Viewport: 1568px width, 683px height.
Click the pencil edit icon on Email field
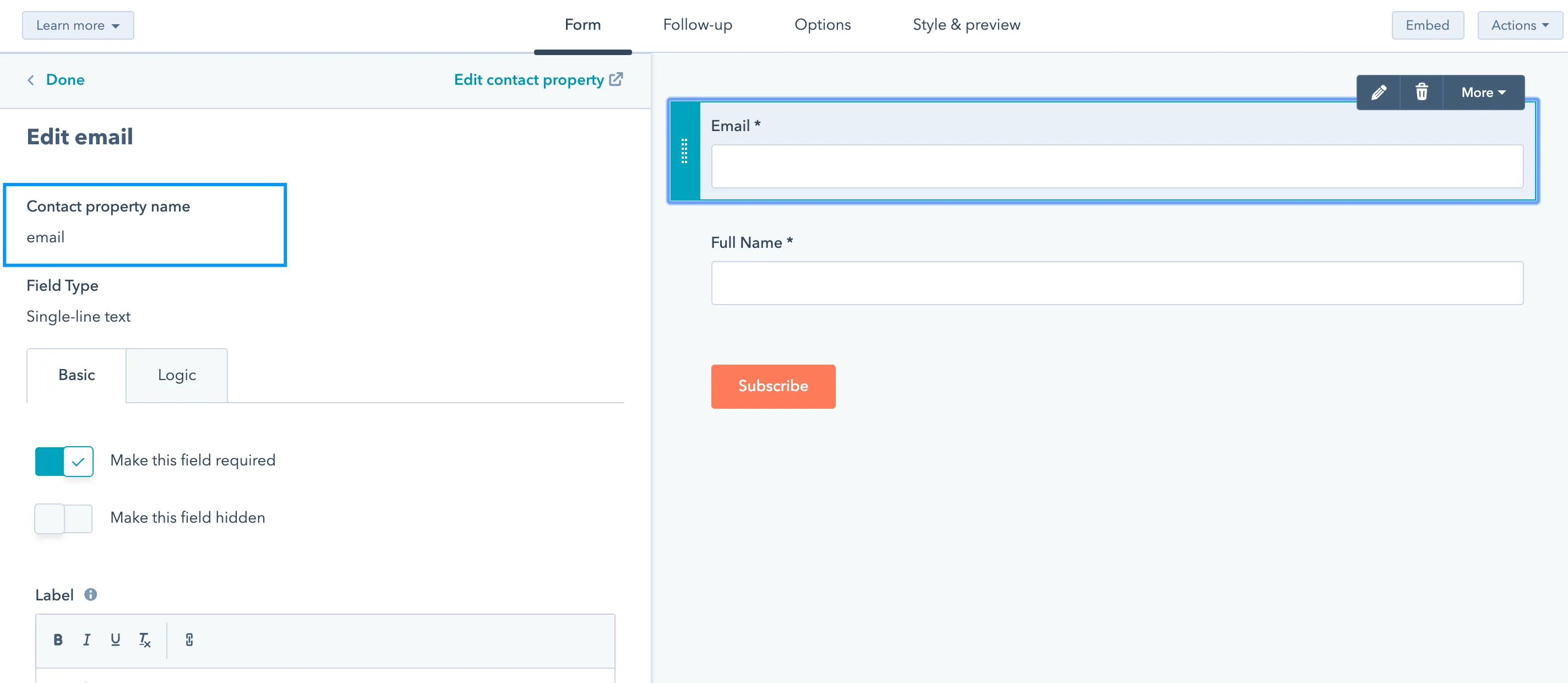(1378, 93)
